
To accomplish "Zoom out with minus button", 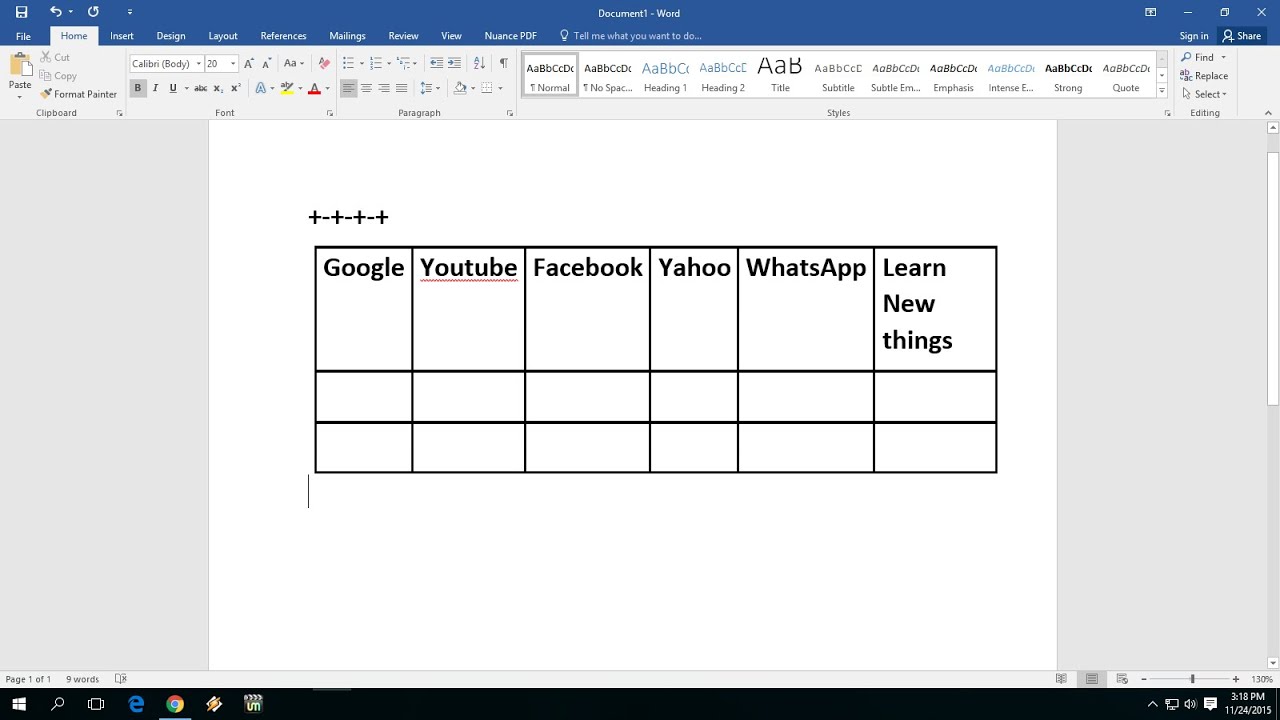I will click(x=1144, y=679).
